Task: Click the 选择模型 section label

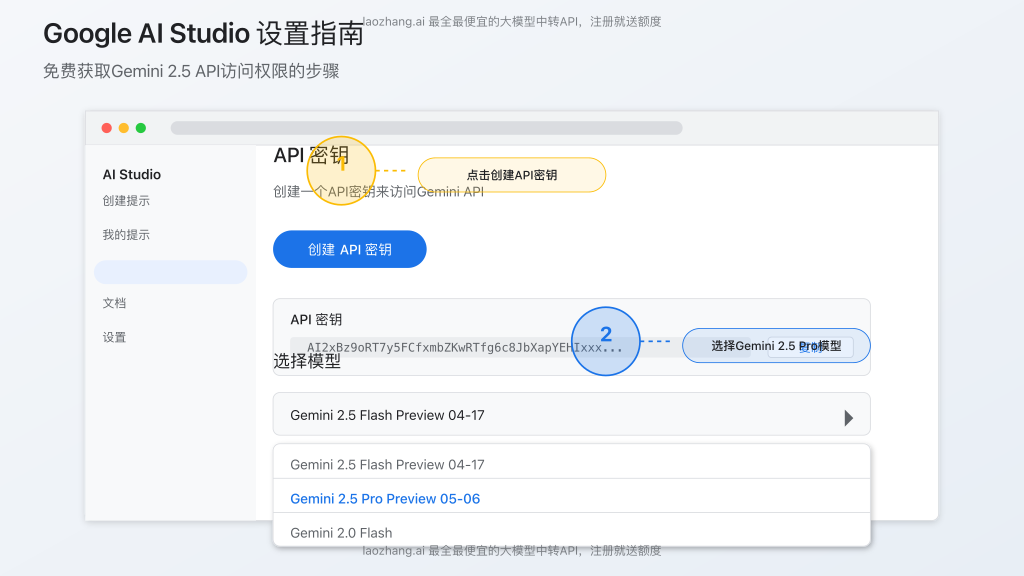Action: click(307, 361)
